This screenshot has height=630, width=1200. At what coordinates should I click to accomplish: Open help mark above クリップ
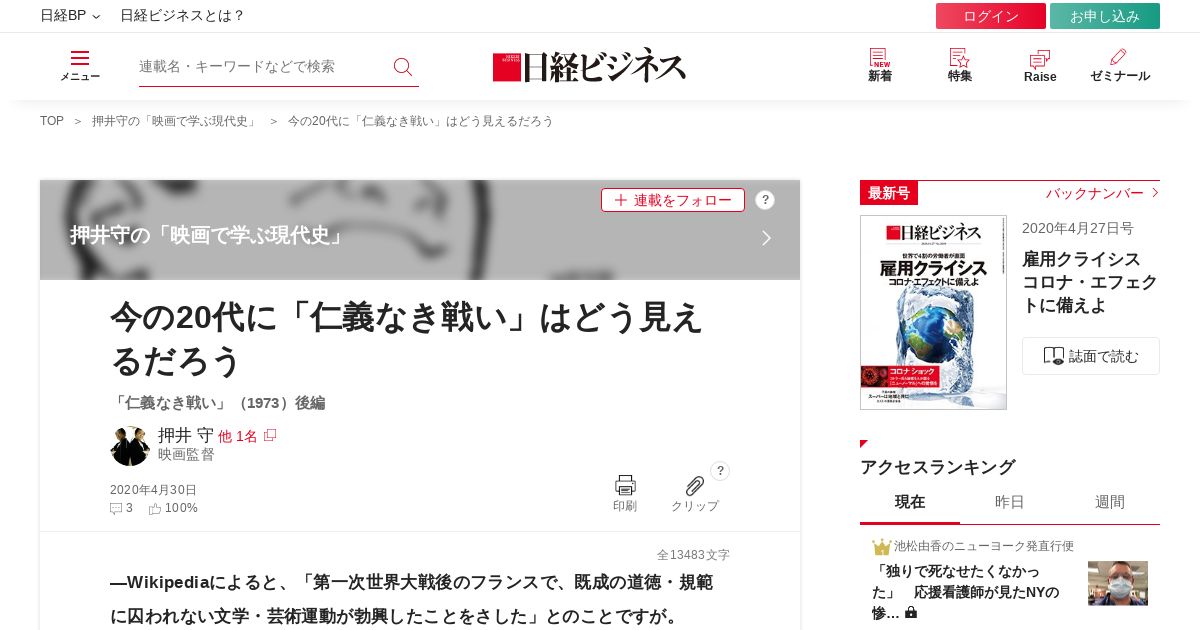pyautogui.click(x=720, y=471)
